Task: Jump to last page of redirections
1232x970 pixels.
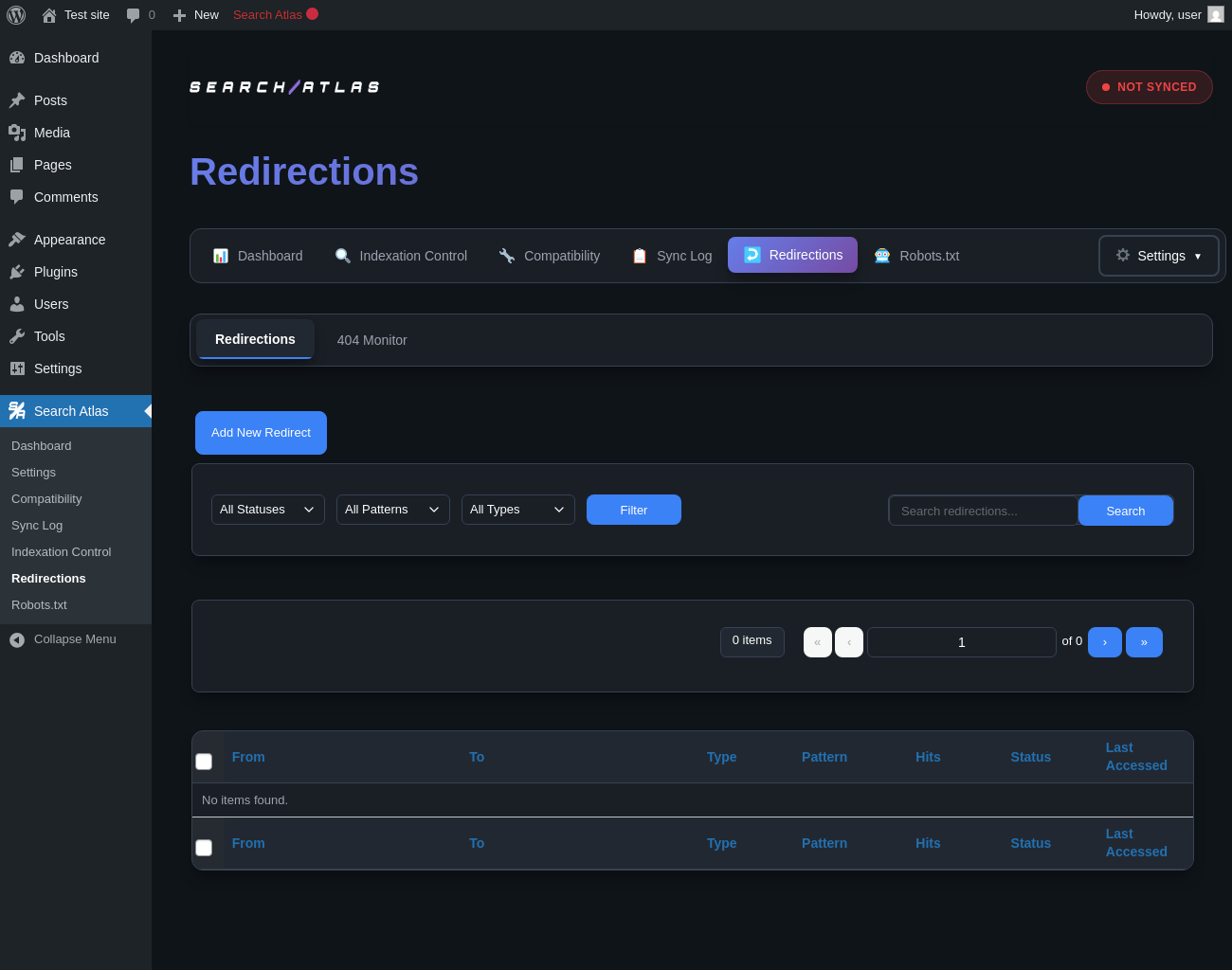Action: tap(1144, 642)
